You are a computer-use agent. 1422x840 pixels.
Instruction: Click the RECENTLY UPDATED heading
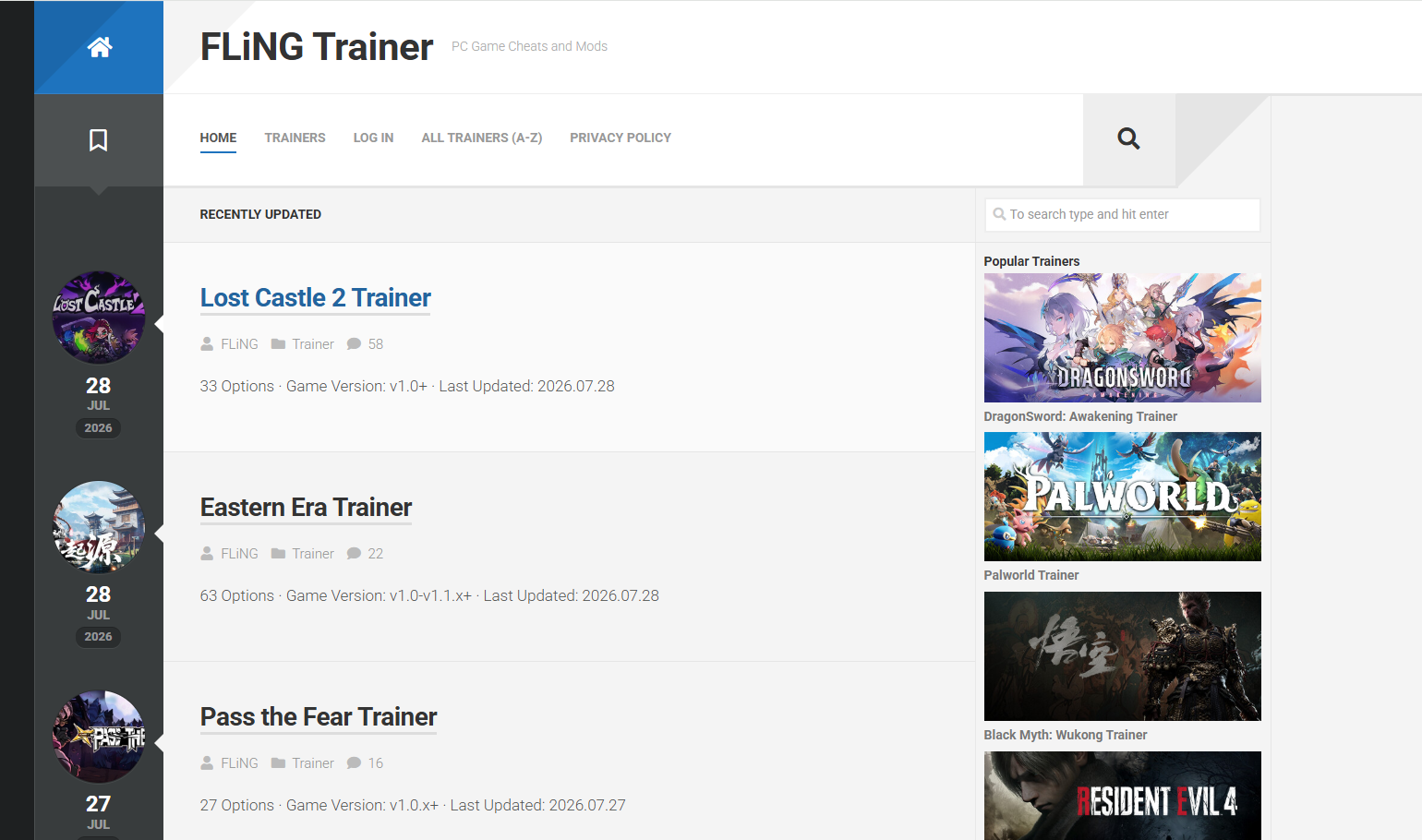pyautogui.click(x=260, y=214)
